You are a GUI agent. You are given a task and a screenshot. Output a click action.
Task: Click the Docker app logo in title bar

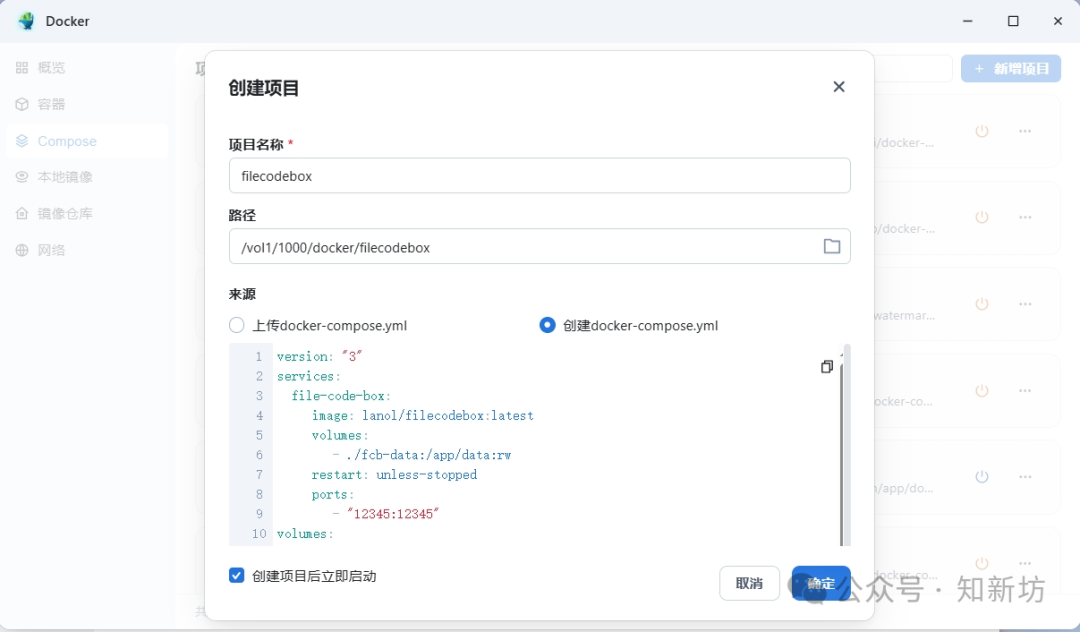coord(27,21)
